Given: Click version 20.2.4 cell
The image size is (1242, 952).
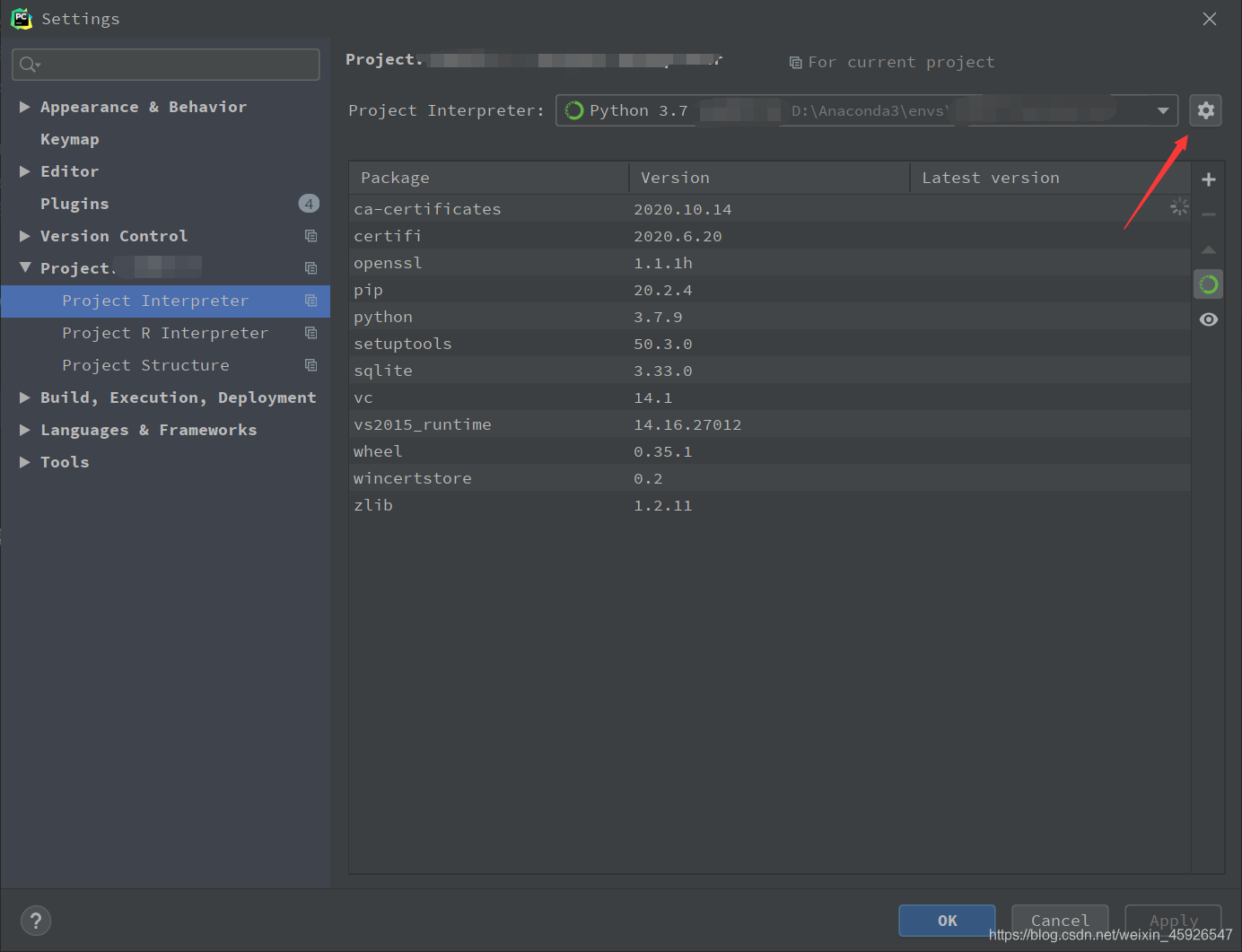Looking at the screenshot, I should (663, 290).
